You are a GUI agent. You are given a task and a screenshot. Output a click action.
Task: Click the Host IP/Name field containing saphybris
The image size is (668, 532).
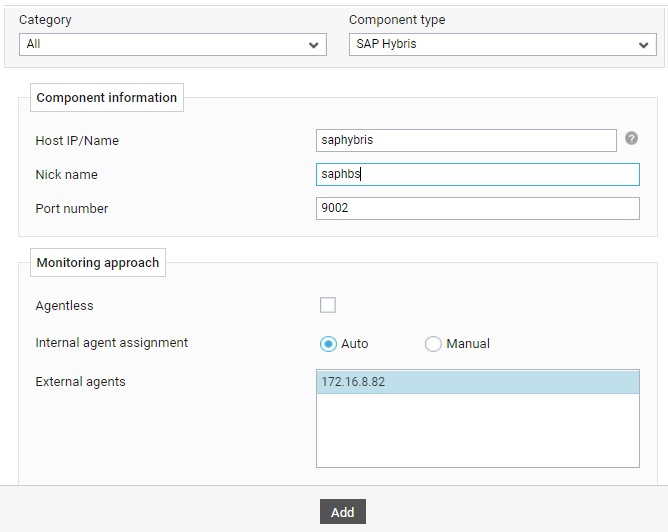tap(466, 140)
